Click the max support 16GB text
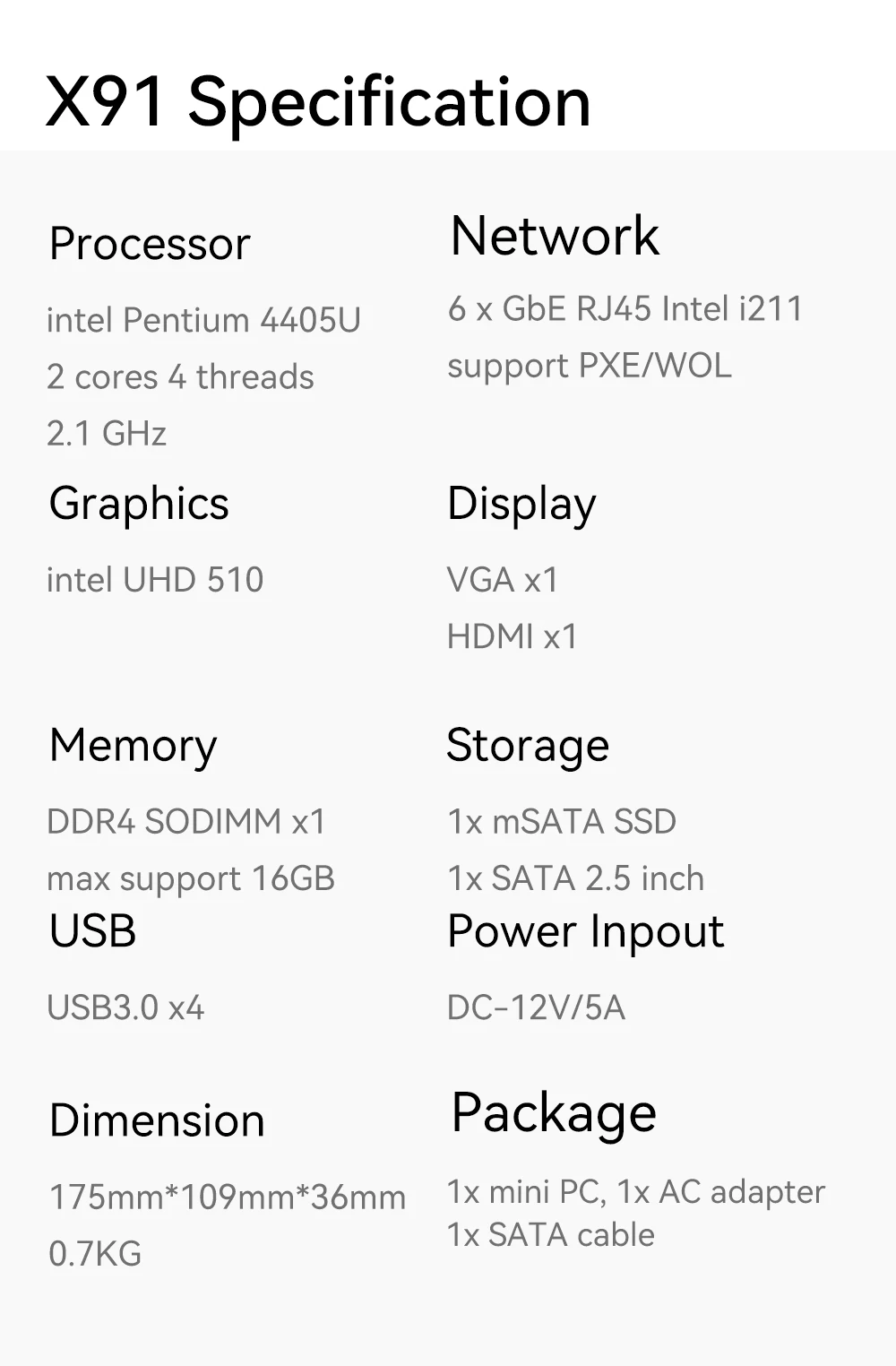896x1366 pixels. point(191,878)
